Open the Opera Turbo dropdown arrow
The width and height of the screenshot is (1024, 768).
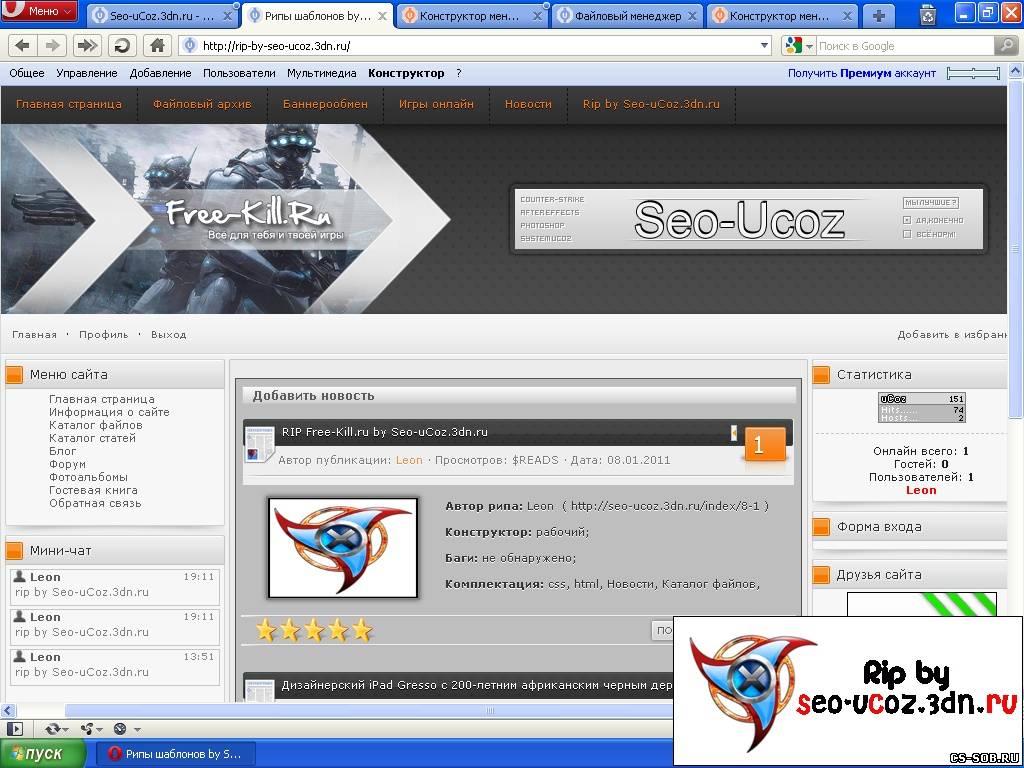[x=137, y=729]
